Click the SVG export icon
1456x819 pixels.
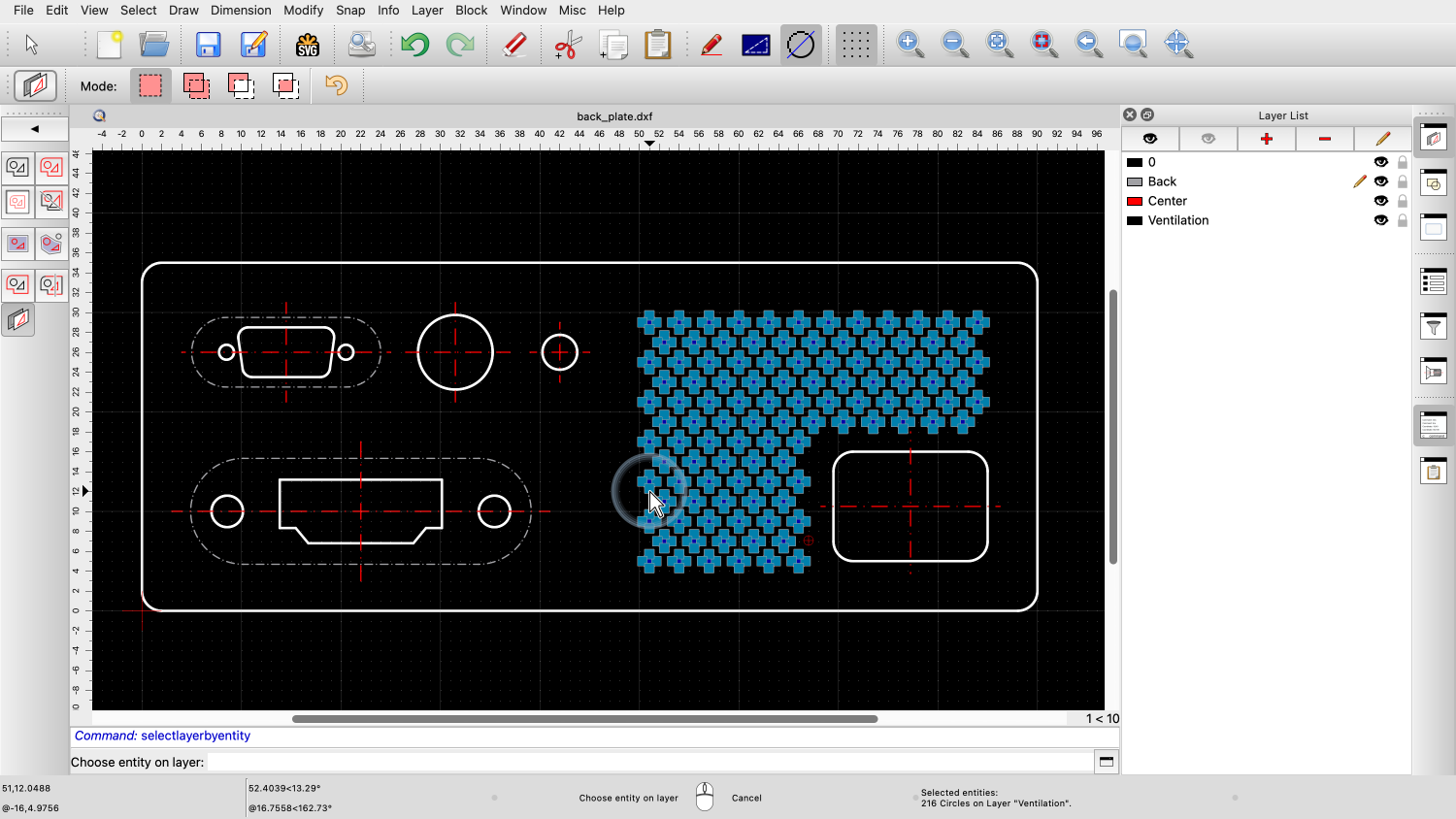308,45
